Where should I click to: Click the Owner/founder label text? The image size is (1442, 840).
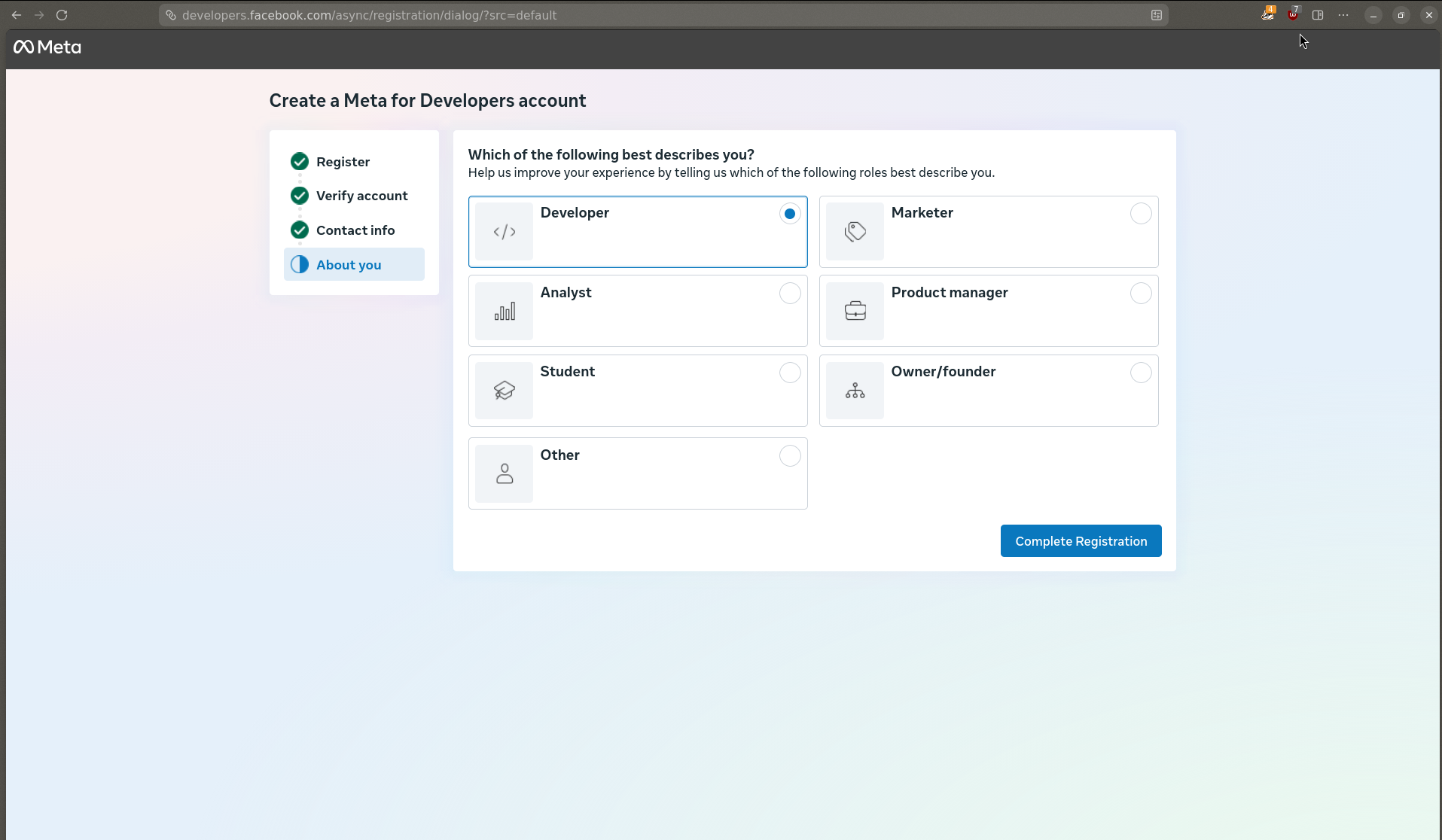pyautogui.click(x=944, y=372)
